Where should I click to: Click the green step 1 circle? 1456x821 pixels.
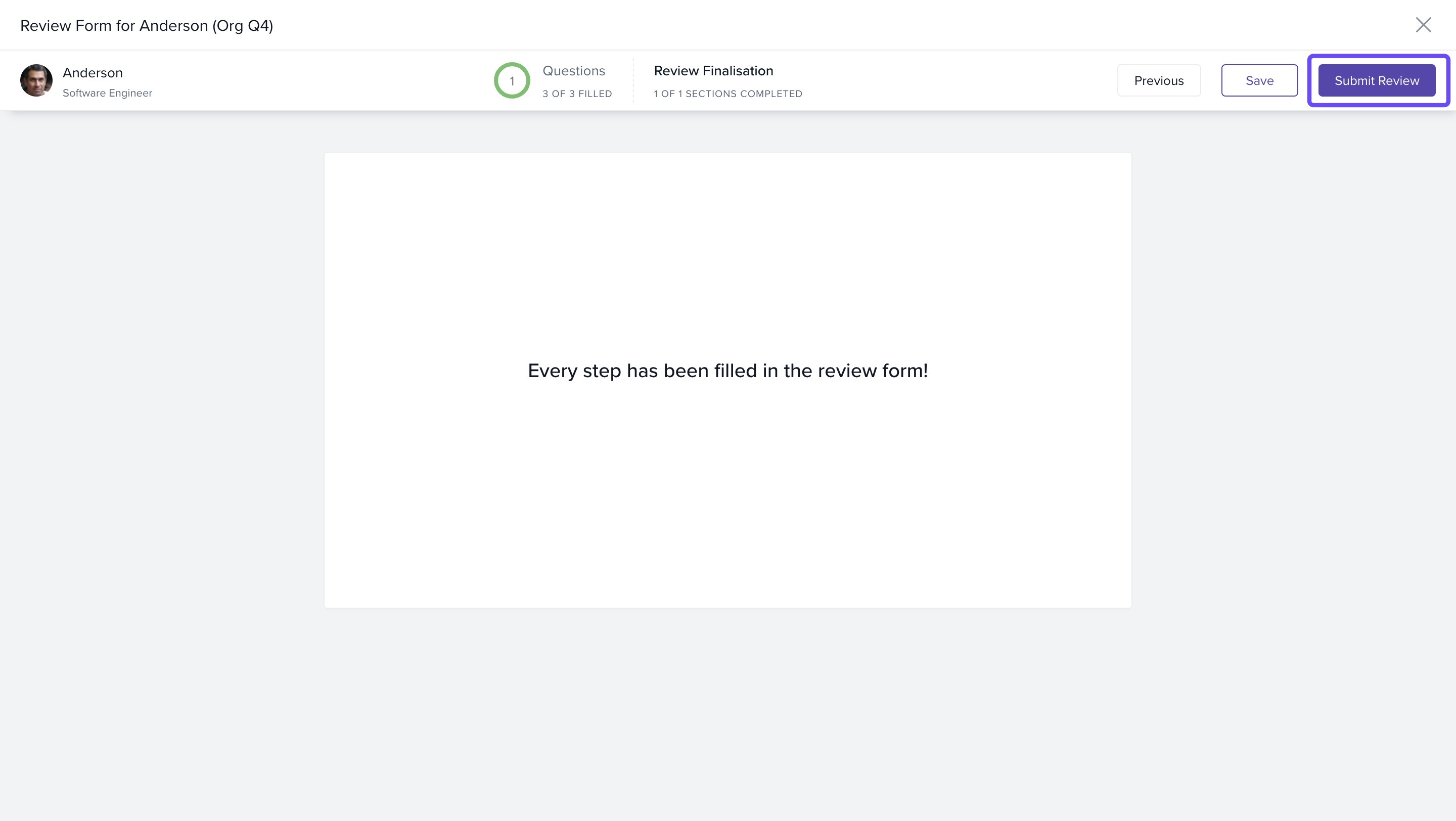[x=512, y=81]
